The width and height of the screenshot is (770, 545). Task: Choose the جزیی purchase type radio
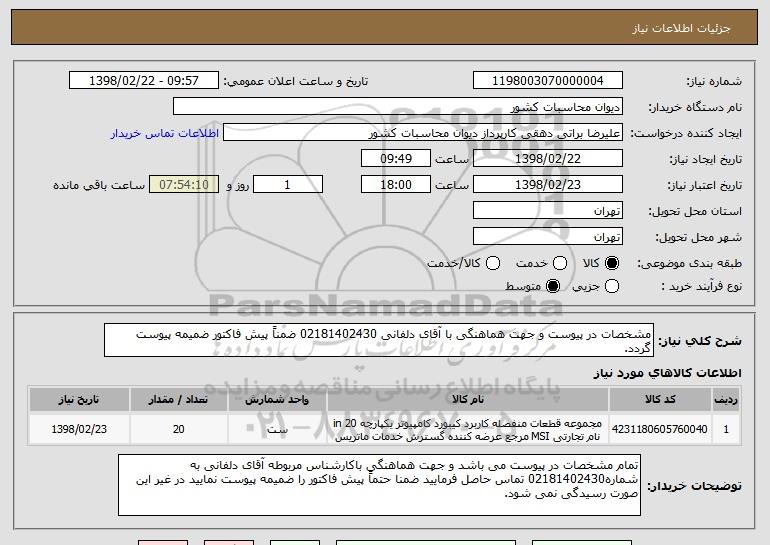(x=611, y=286)
